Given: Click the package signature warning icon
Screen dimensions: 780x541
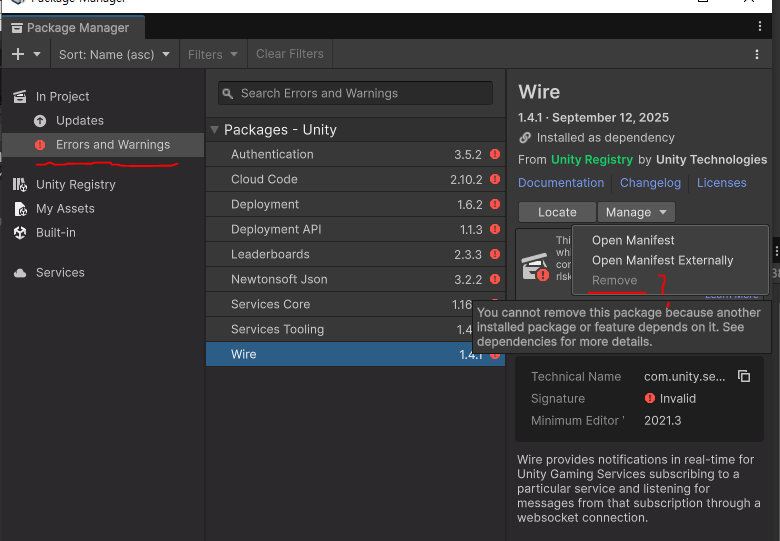Looking at the screenshot, I should [535, 267].
